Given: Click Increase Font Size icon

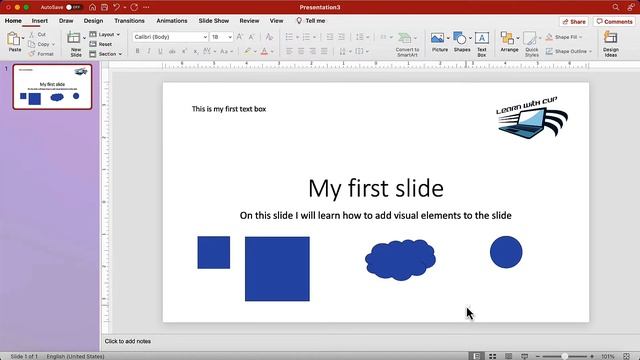Looking at the screenshot, I should click(240, 37).
